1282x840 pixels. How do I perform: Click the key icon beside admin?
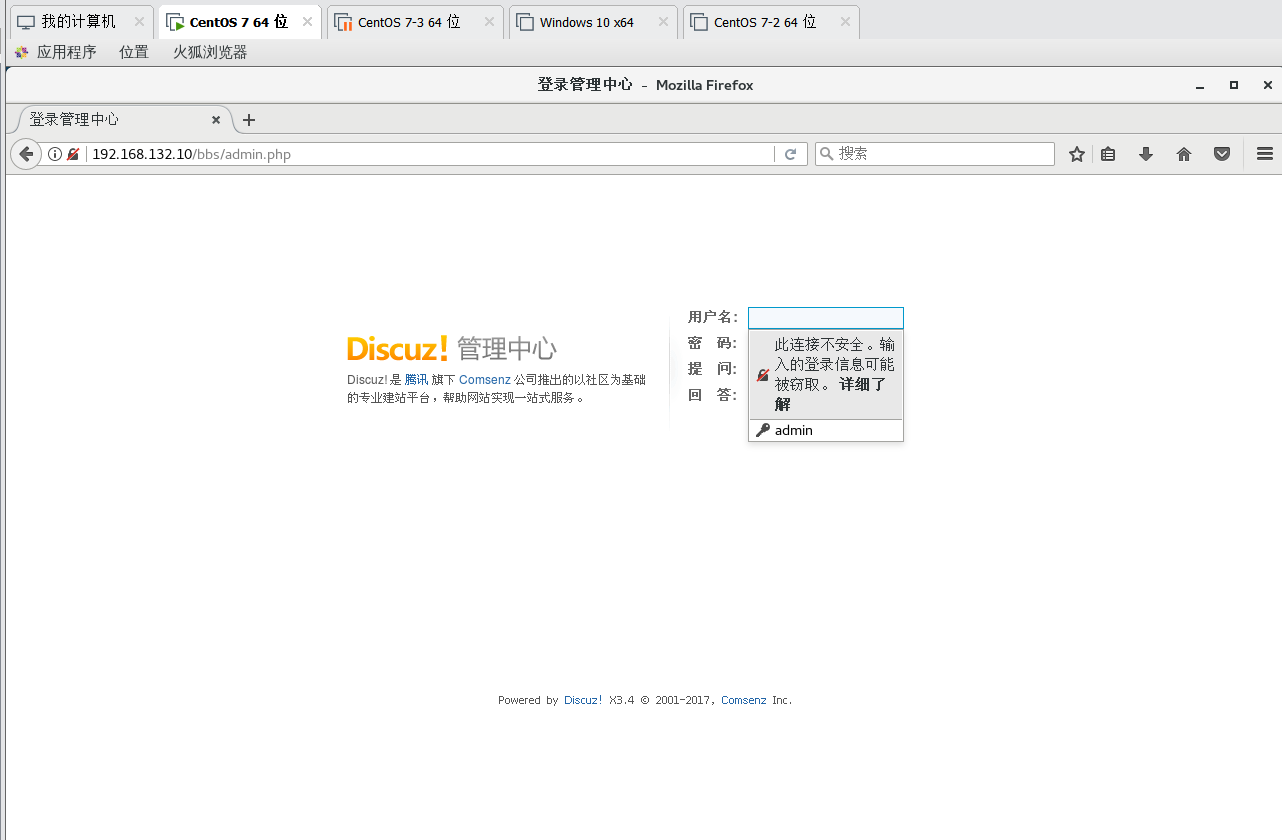pyautogui.click(x=763, y=430)
